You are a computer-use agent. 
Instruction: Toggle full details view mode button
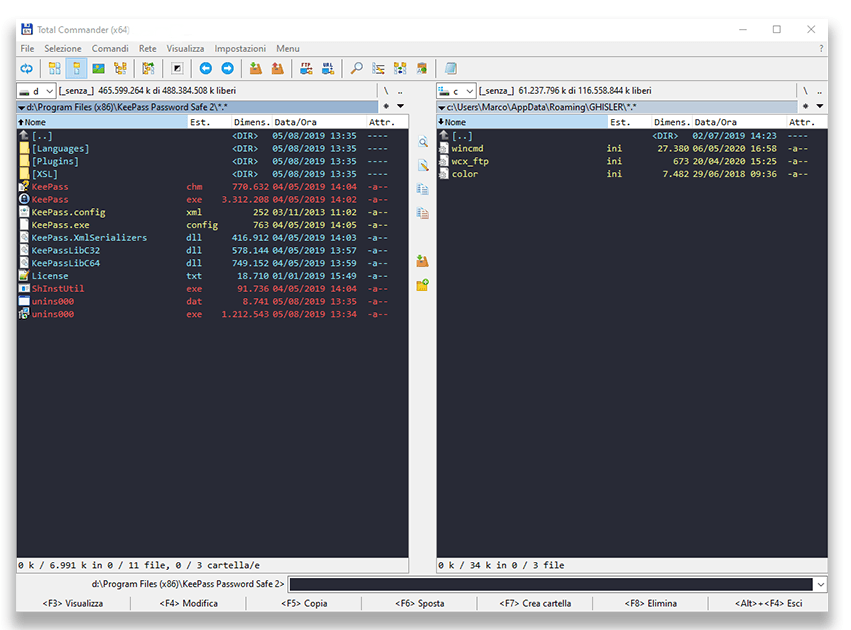(x=76, y=68)
